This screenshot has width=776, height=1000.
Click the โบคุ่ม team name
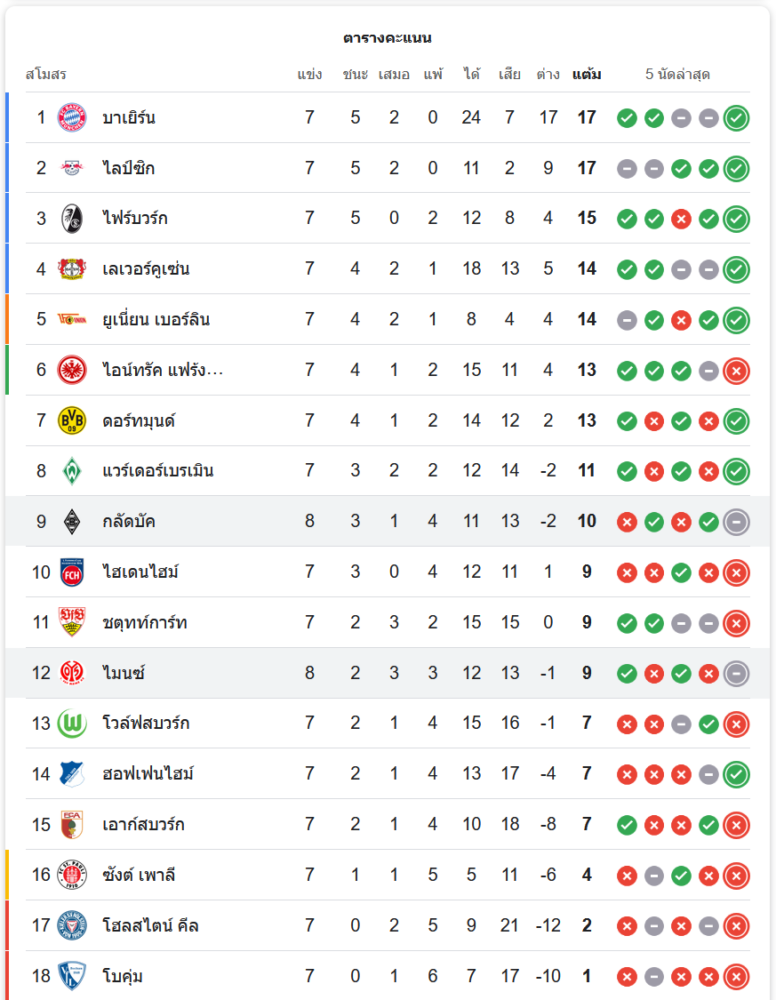click(x=122, y=975)
